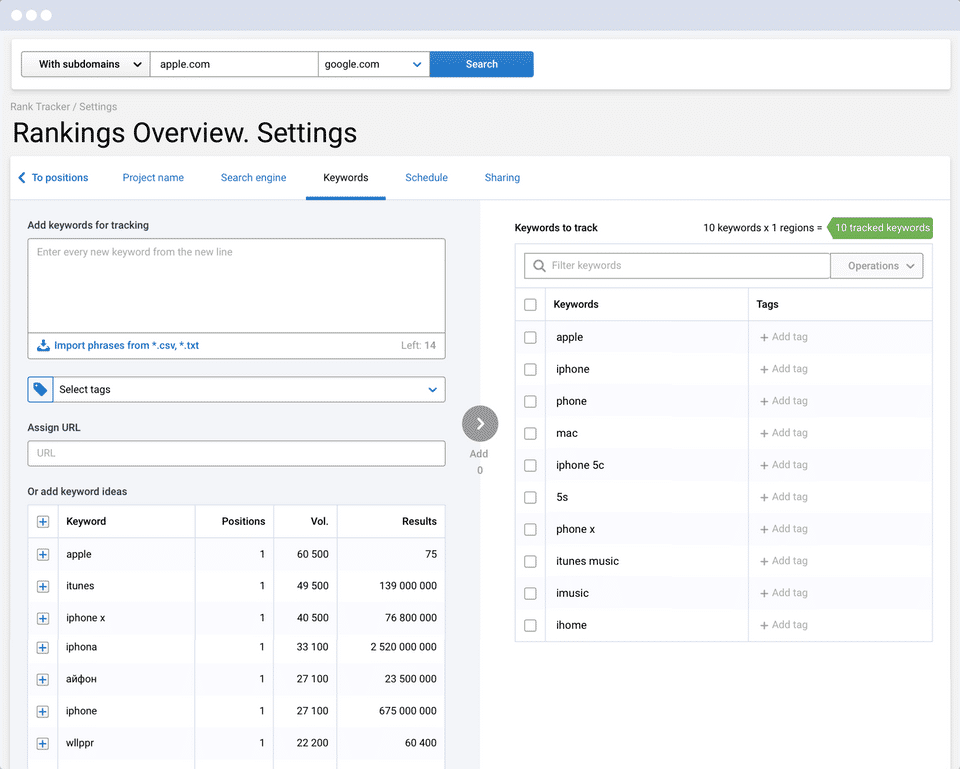Click the import download icon
This screenshot has height=769, width=960.
[x=43, y=346]
